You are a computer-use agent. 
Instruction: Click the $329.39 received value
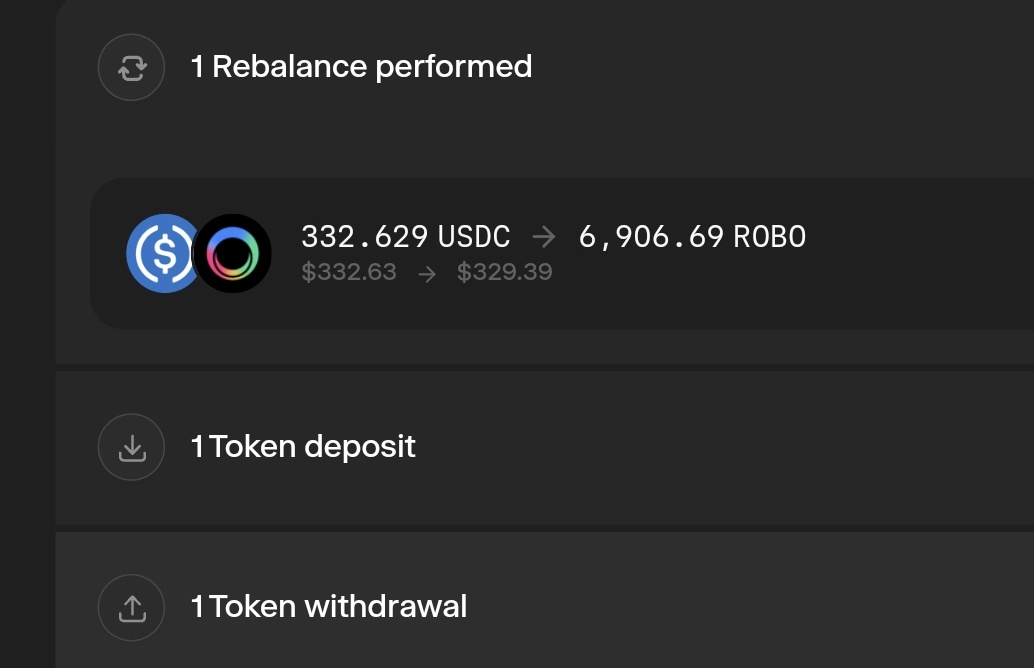point(504,272)
